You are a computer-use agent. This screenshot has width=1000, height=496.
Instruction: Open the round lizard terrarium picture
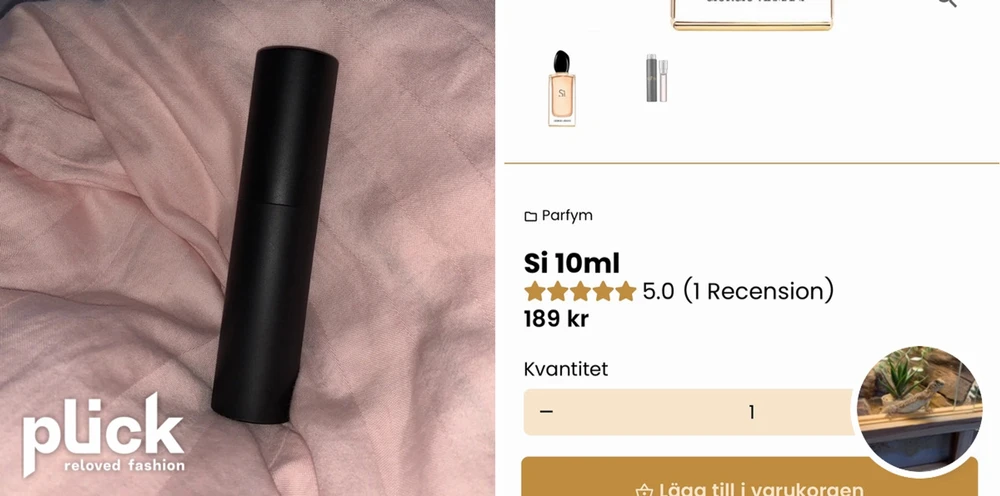point(919,410)
